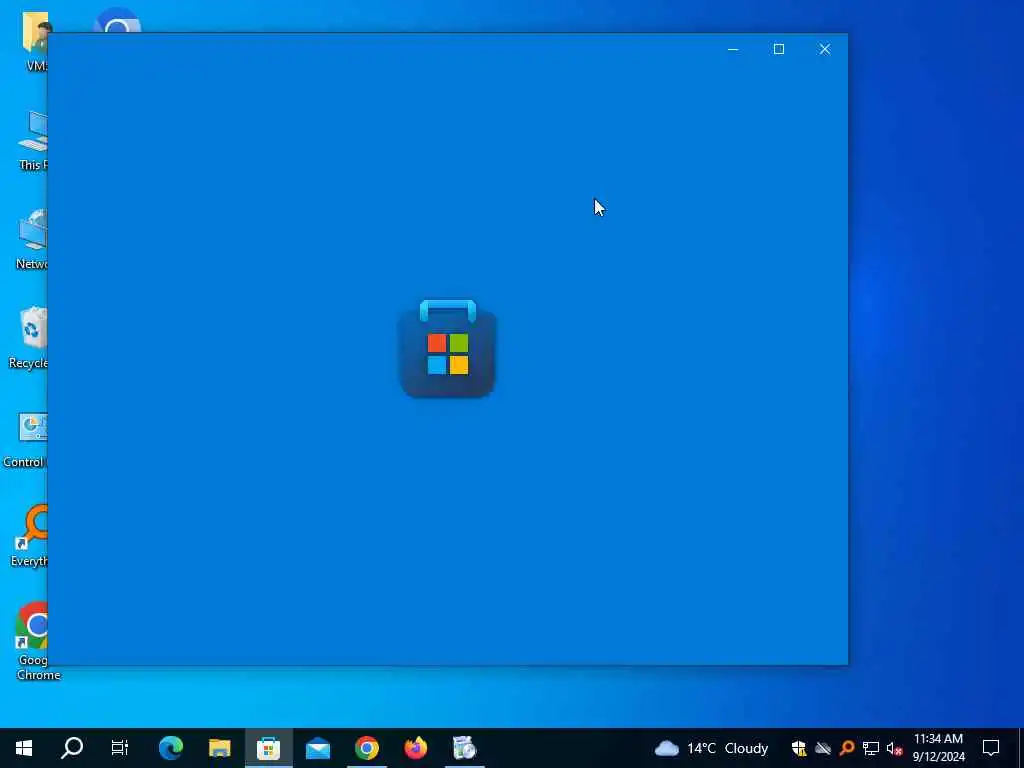
Task: Open the installer disc app on taskbar
Action: click(x=464, y=748)
